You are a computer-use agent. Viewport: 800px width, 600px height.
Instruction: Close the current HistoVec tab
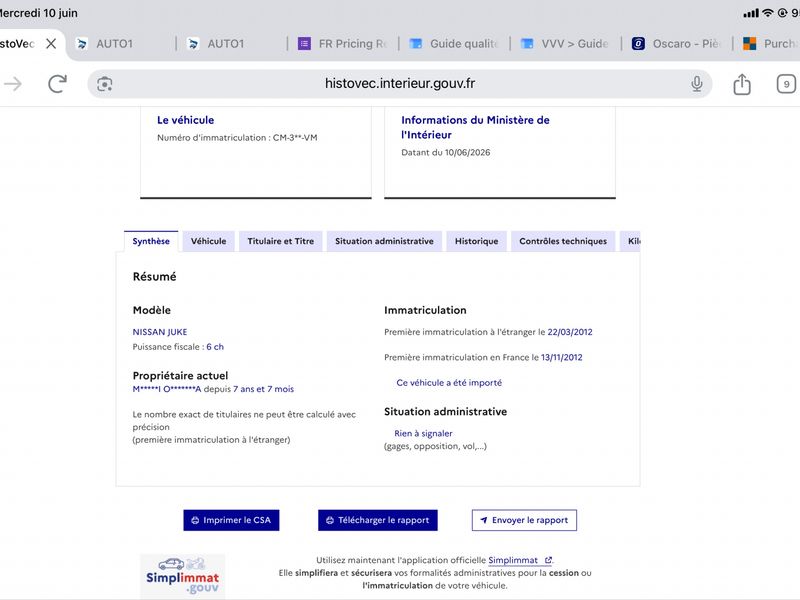click(x=51, y=44)
